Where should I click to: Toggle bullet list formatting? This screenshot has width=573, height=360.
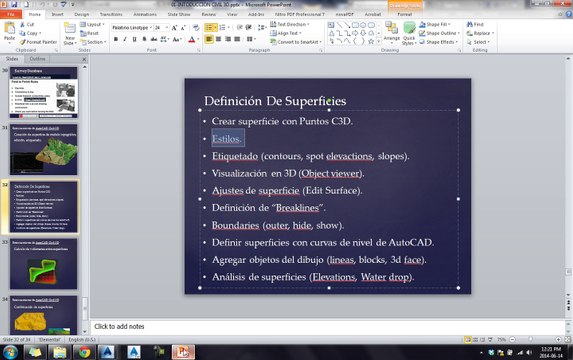tap(210, 27)
